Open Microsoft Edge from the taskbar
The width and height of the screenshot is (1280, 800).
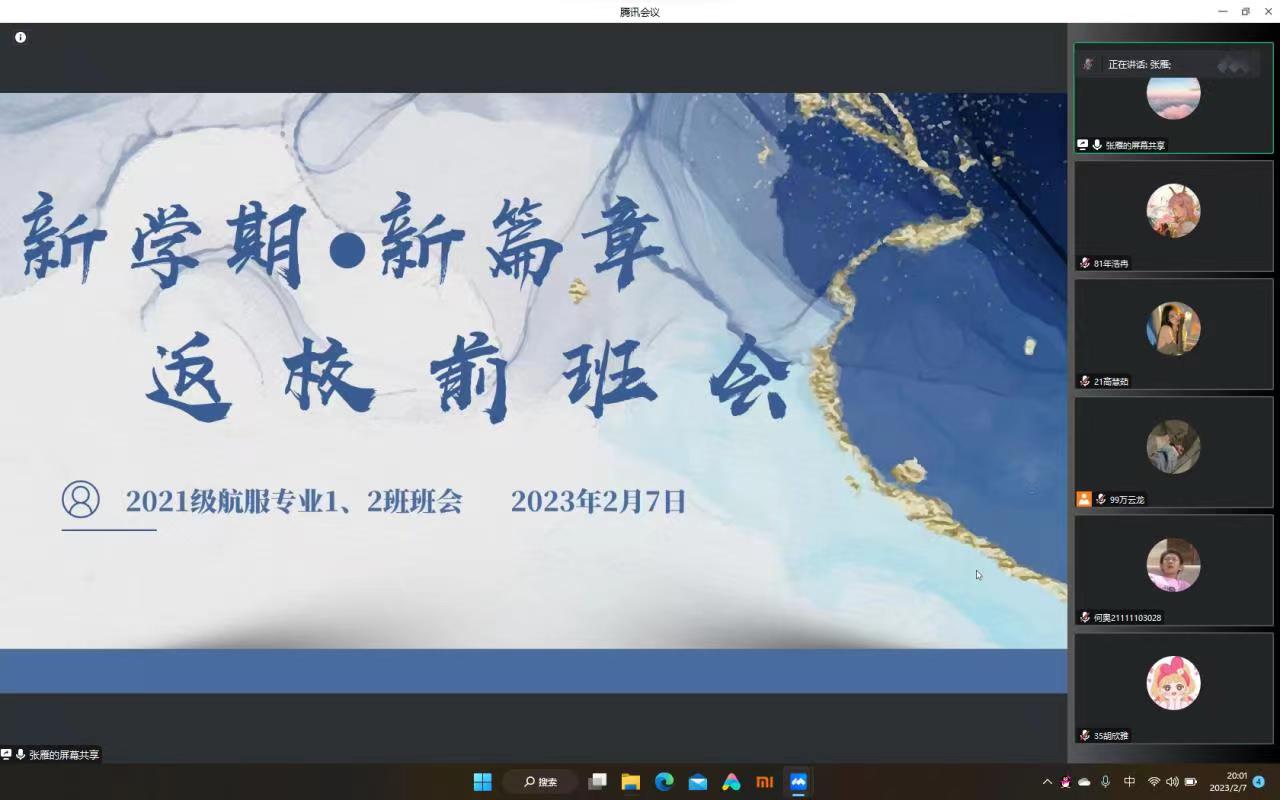pyautogui.click(x=664, y=782)
